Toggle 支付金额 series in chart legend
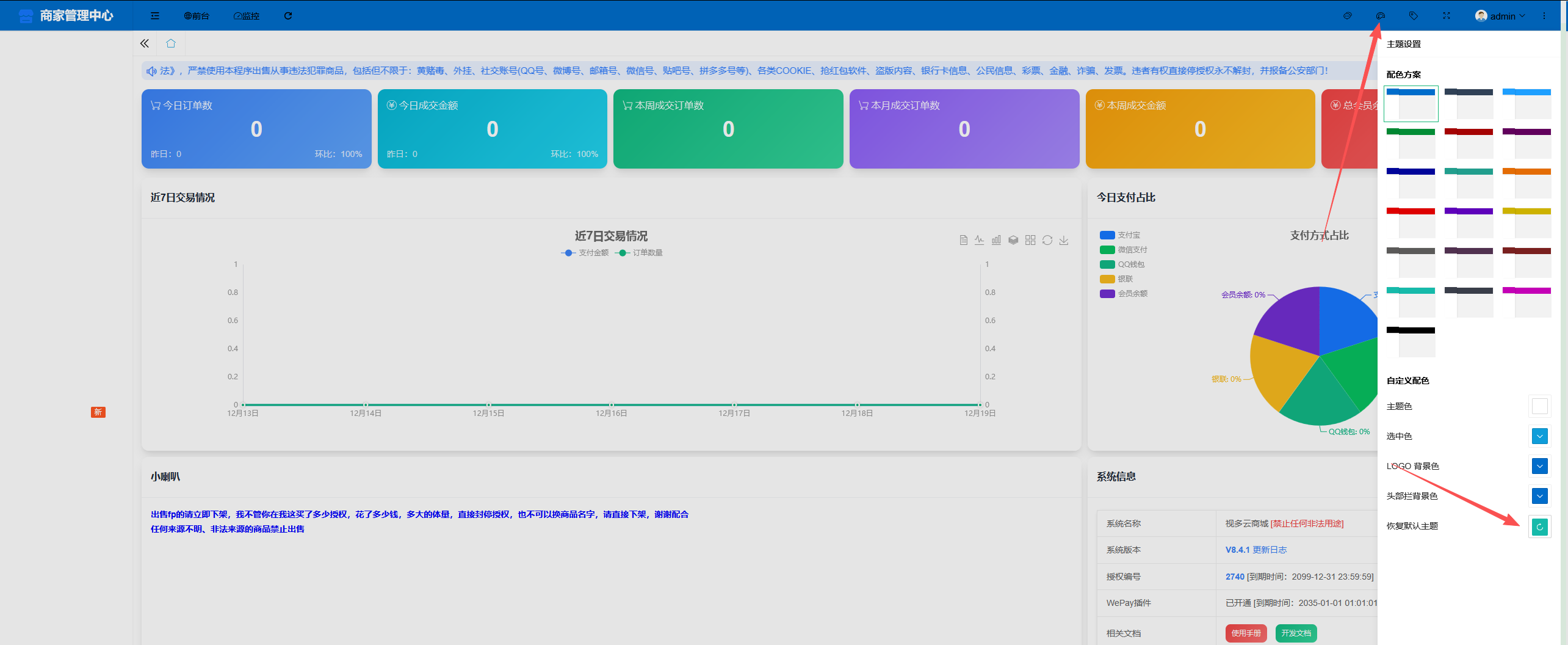The width and height of the screenshot is (1568, 645). [585, 253]
